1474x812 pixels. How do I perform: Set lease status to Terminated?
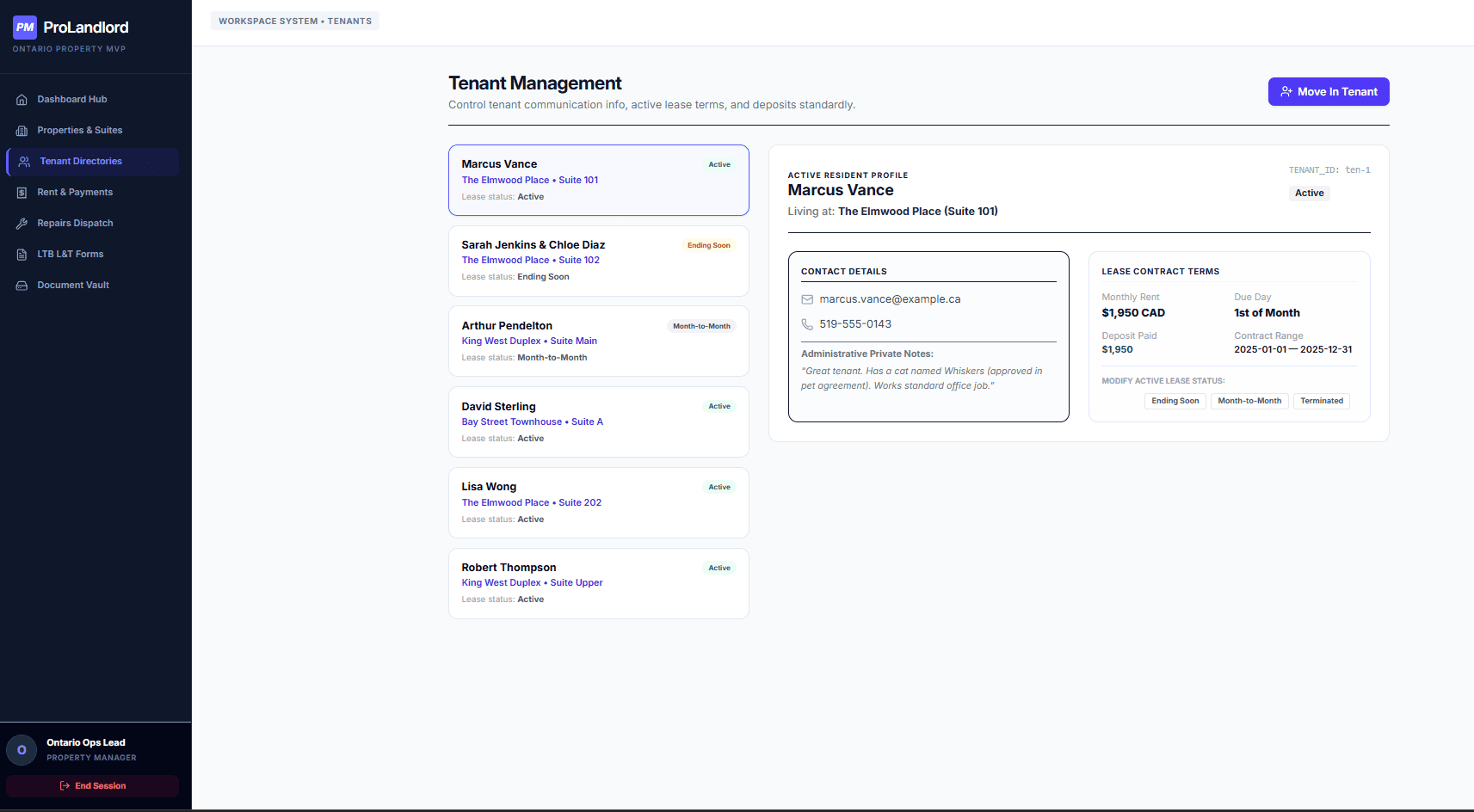coord(1322,401)
